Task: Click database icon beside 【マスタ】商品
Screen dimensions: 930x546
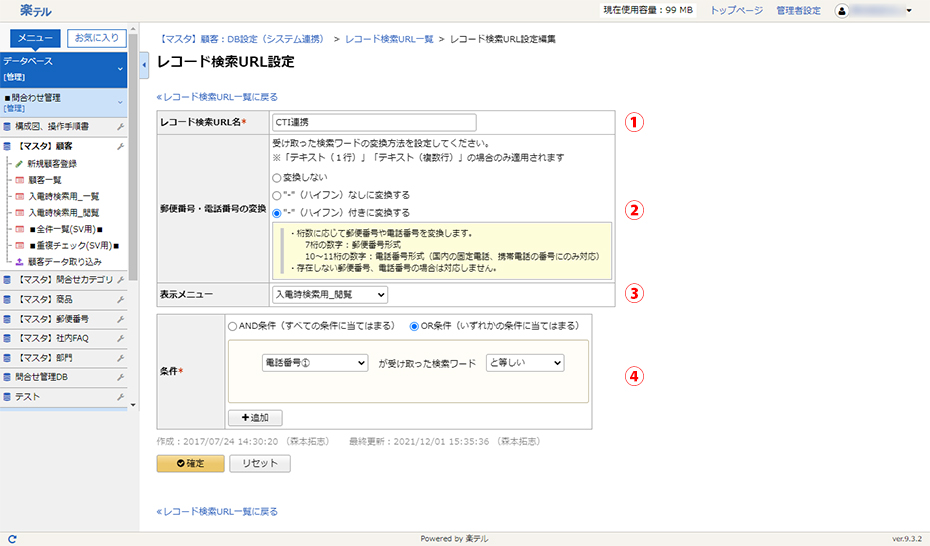Action: pos(8,299)
